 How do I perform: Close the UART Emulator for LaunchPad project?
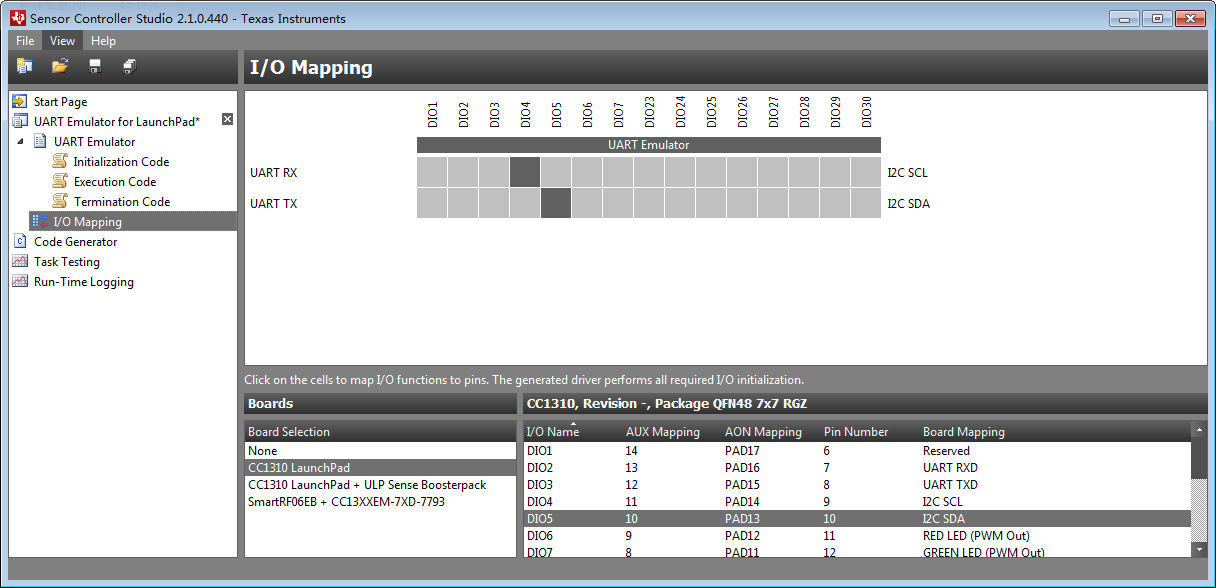(227, 120)
